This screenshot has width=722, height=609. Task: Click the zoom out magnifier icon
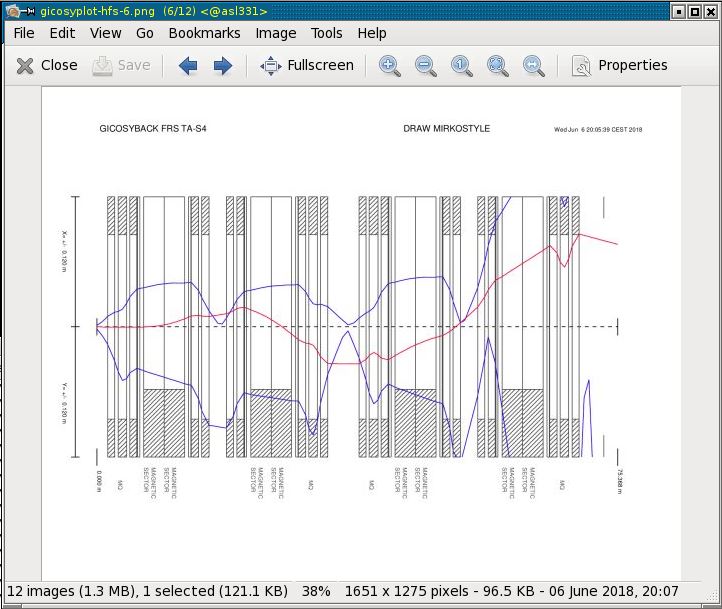click(426, 66)
